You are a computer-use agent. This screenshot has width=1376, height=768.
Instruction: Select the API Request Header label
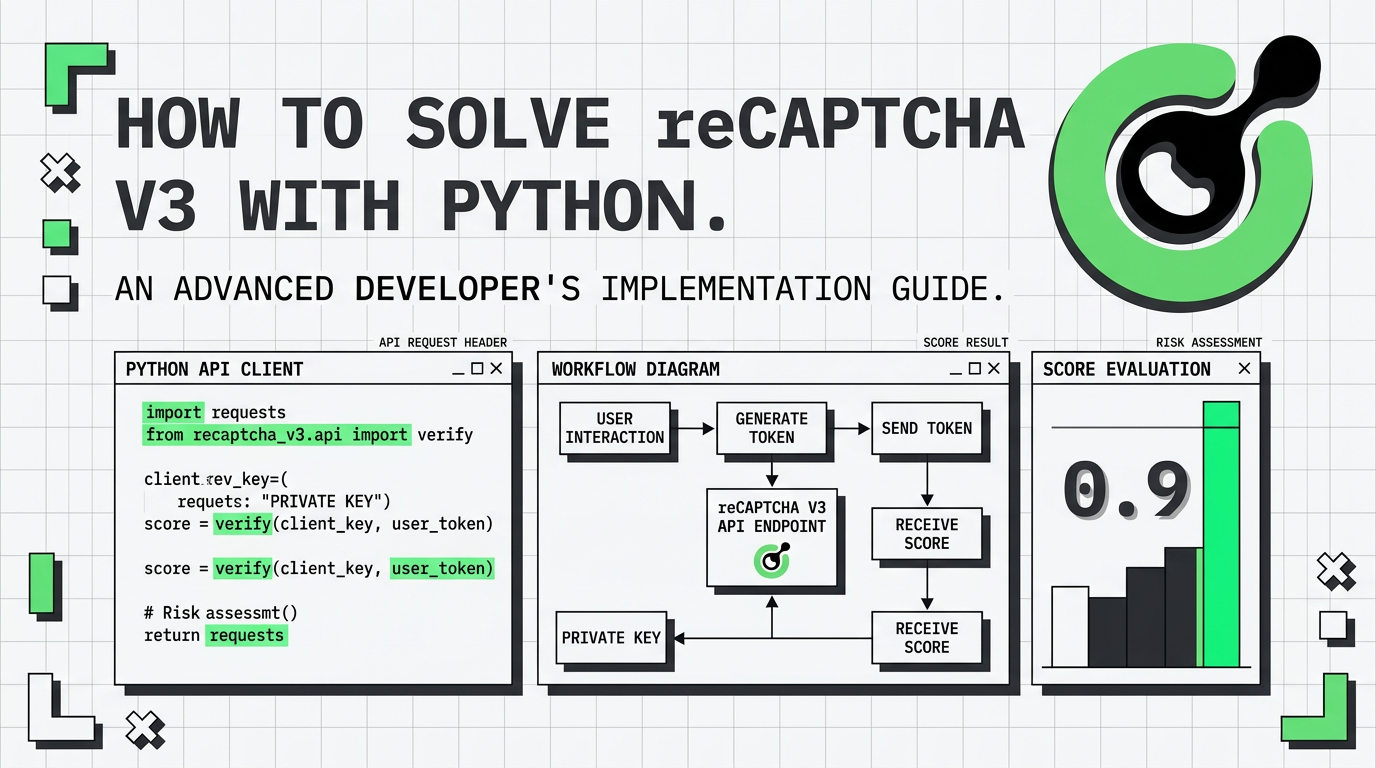442,342
